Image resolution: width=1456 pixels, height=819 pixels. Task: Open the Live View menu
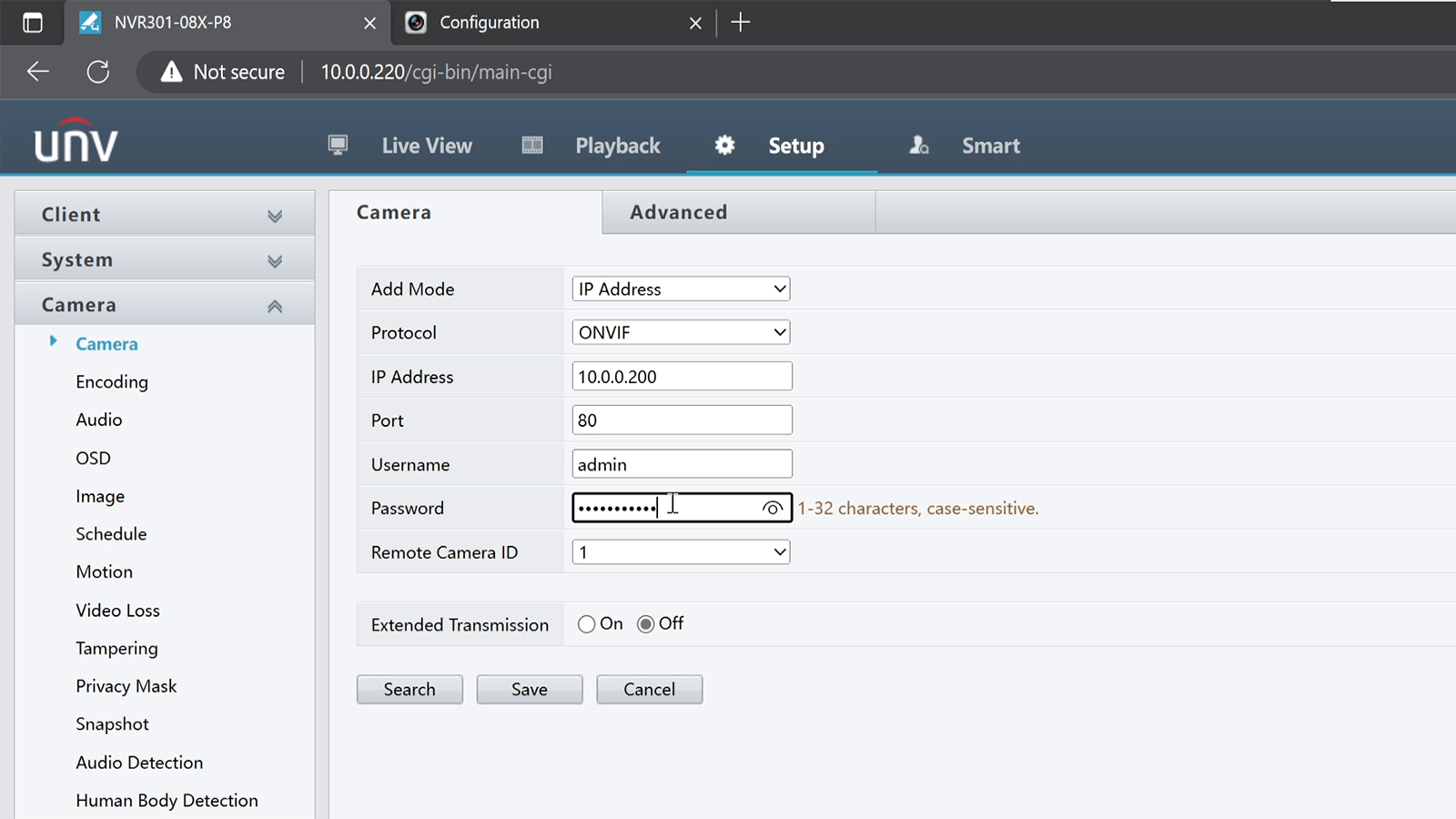pyautogui.click(x=427, y=146)
